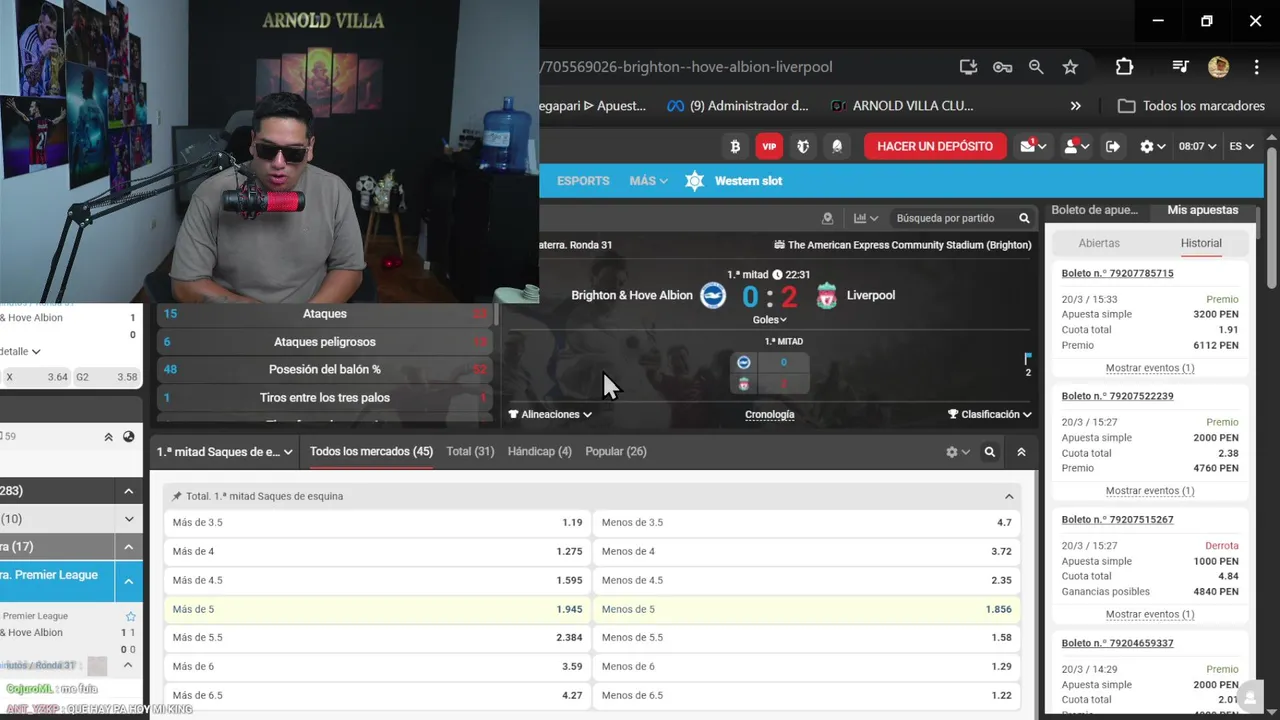Collapse all markets with double chevron
This screenshot has width=1280, height=720.
(x=1021, y=452)
